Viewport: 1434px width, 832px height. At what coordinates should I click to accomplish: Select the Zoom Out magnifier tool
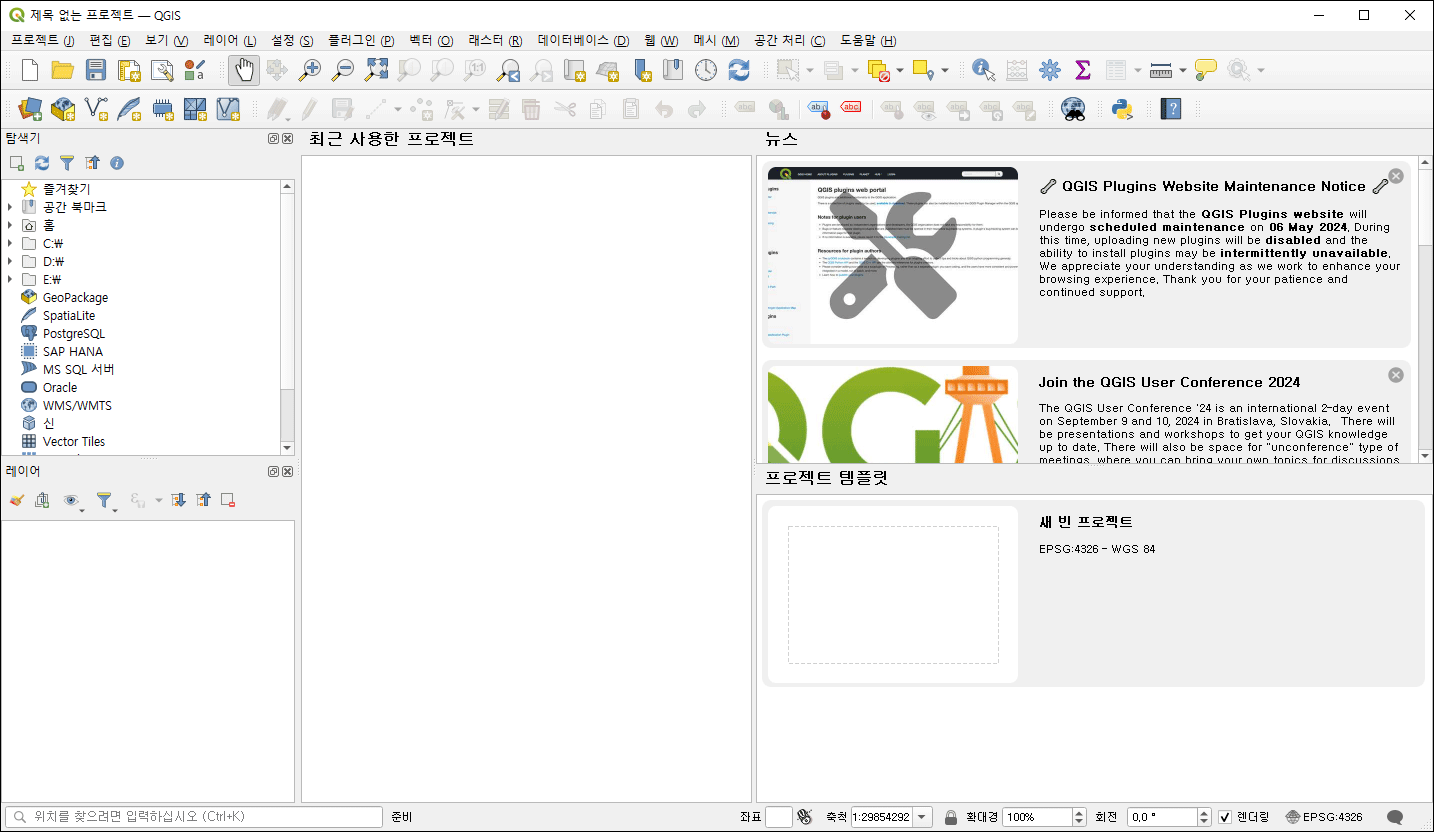pyautogui.click(x=343, y=70)
